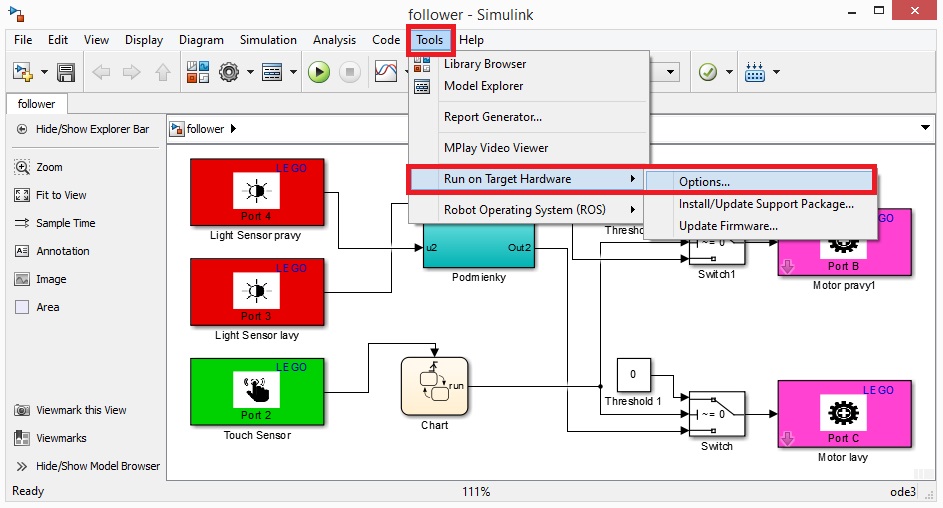Open Viewmarks gallery icon

point(22,438)
